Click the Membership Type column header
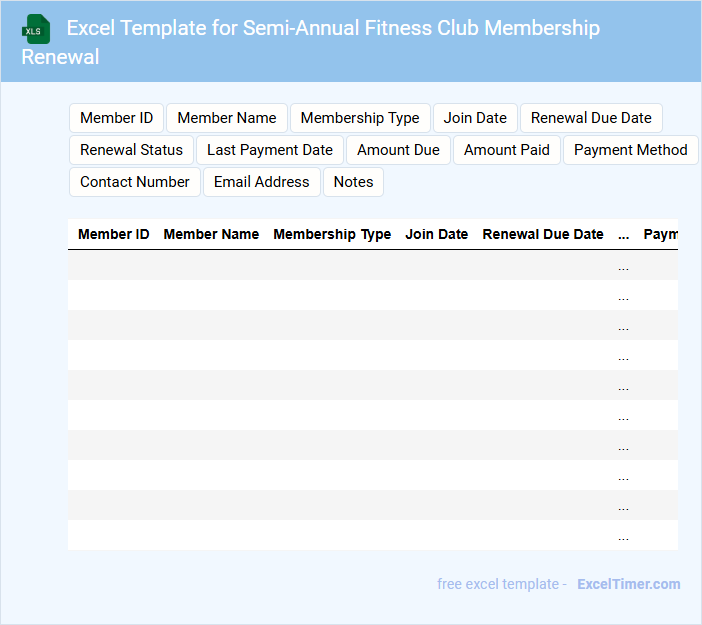 click(332, 234)
